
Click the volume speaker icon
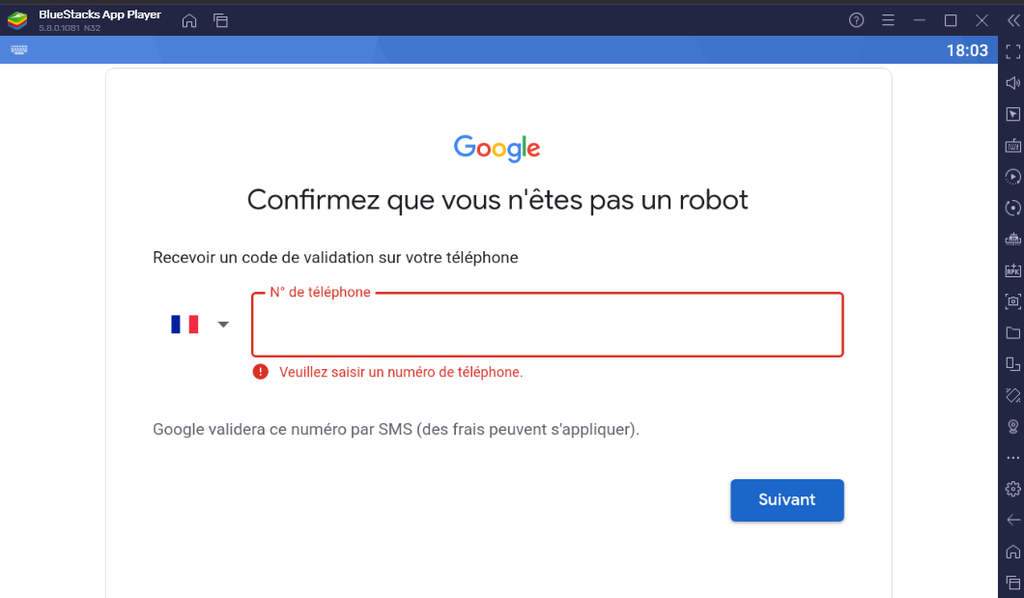1012,83
